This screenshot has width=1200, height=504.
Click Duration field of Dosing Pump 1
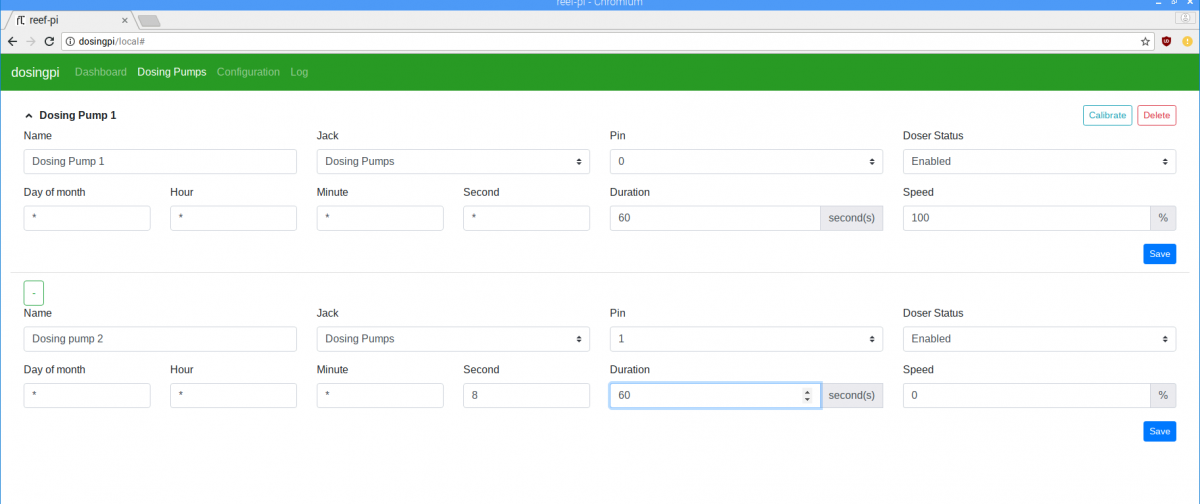(715, 218)
